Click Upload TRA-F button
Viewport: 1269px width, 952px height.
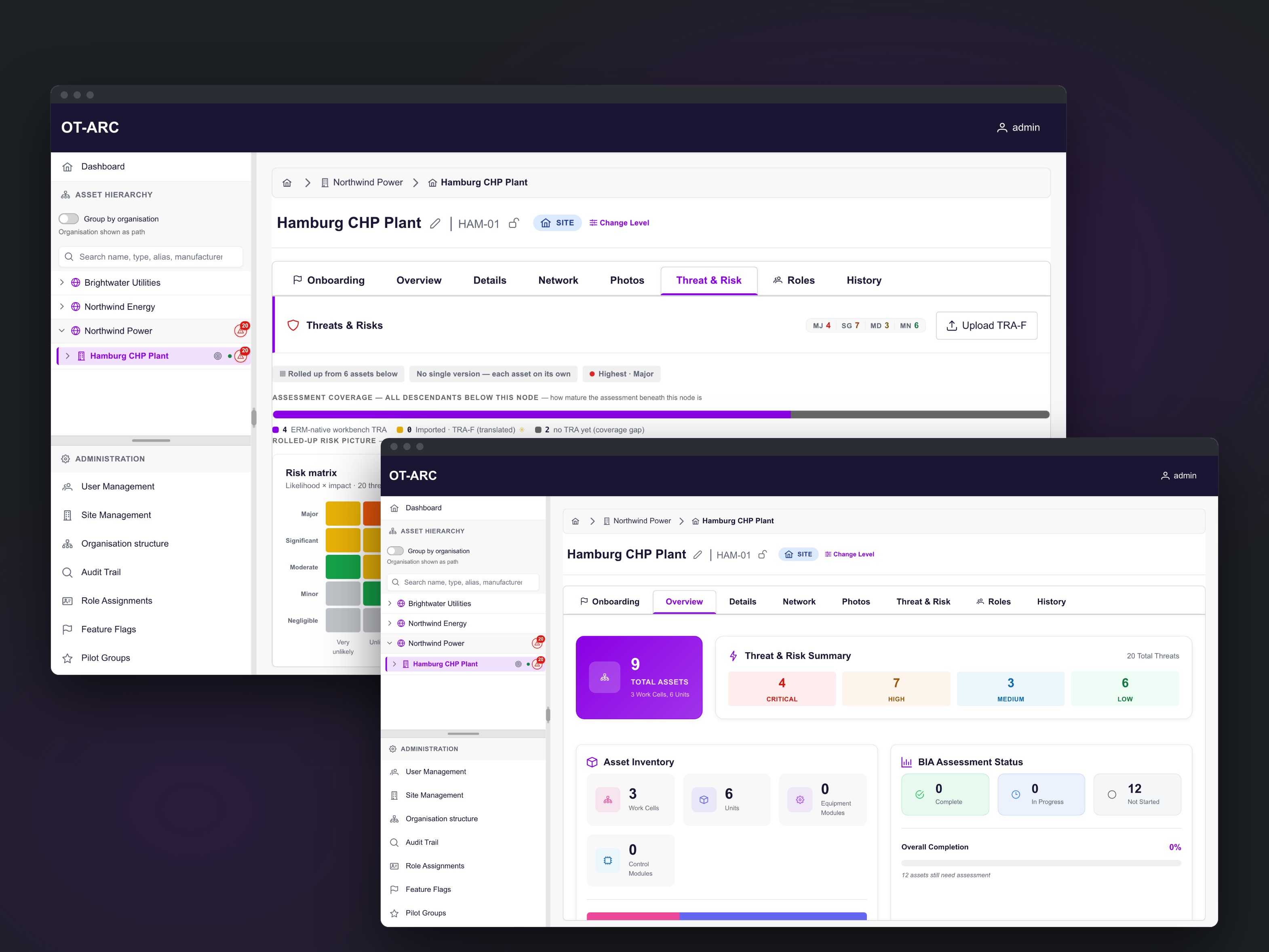(986, 325)
